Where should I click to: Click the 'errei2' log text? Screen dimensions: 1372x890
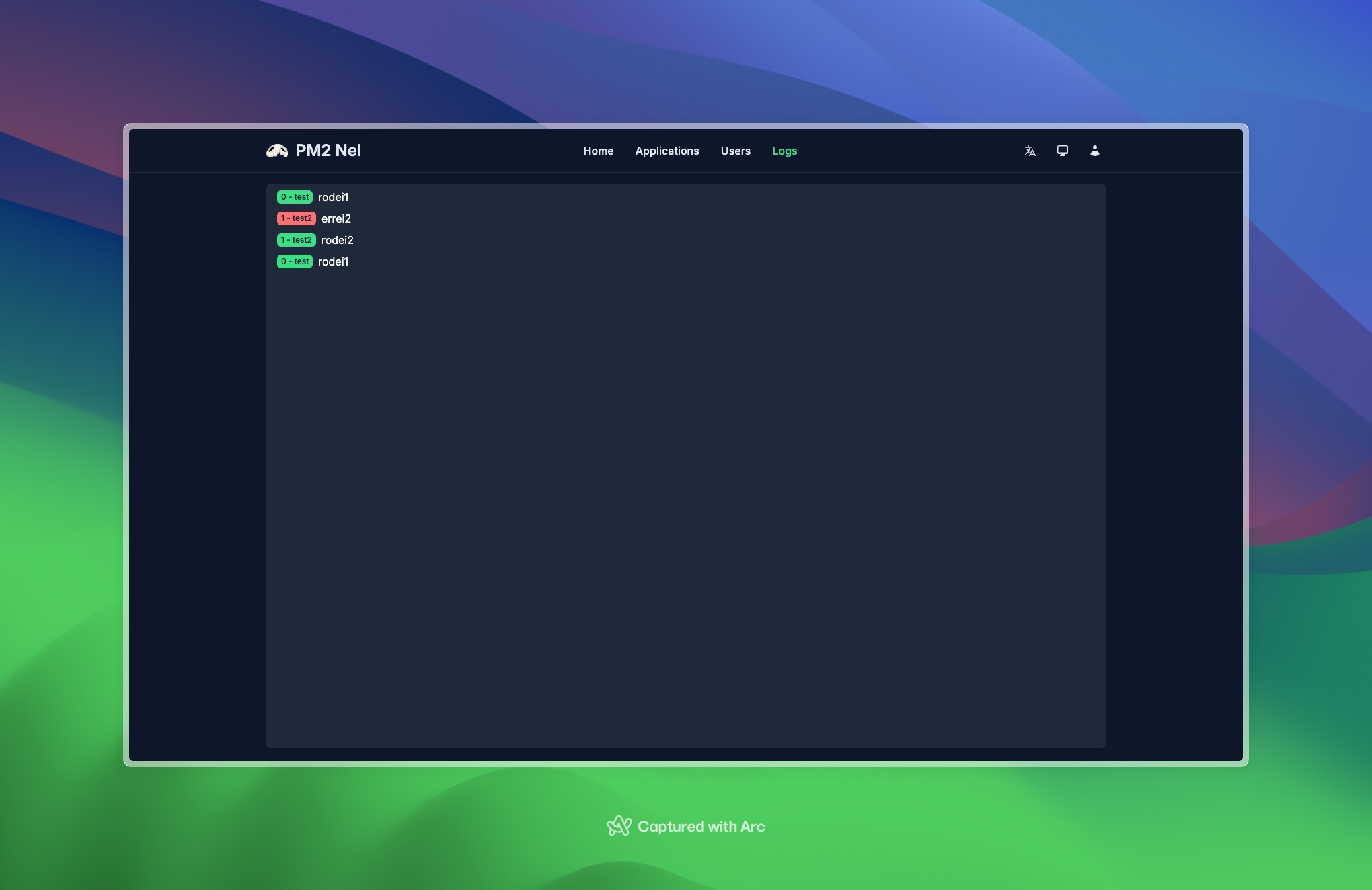(336, 218)
